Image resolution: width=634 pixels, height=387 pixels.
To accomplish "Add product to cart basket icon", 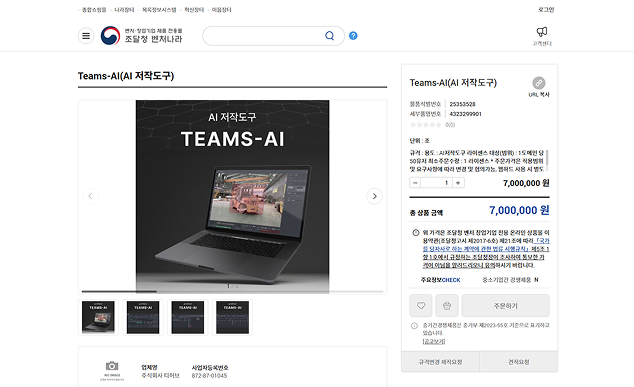I will [447, 306].
